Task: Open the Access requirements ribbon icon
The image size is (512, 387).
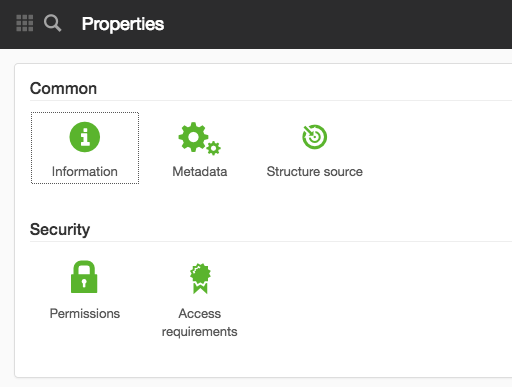Action: [x=200, y=278]
